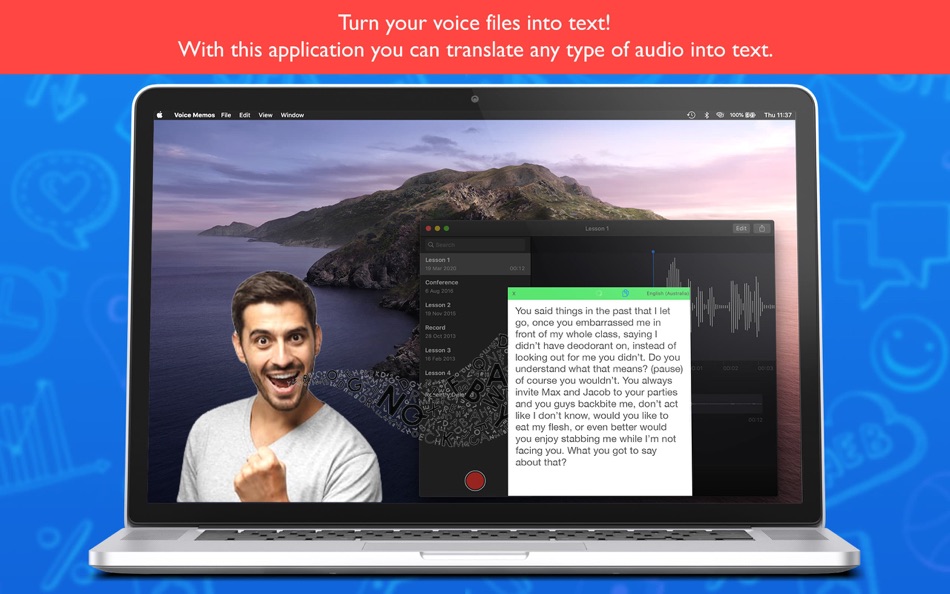Click the Edit button in Voice Memos window
The width and height of the screenshot is (950, 594).
(x=741, y=229)
